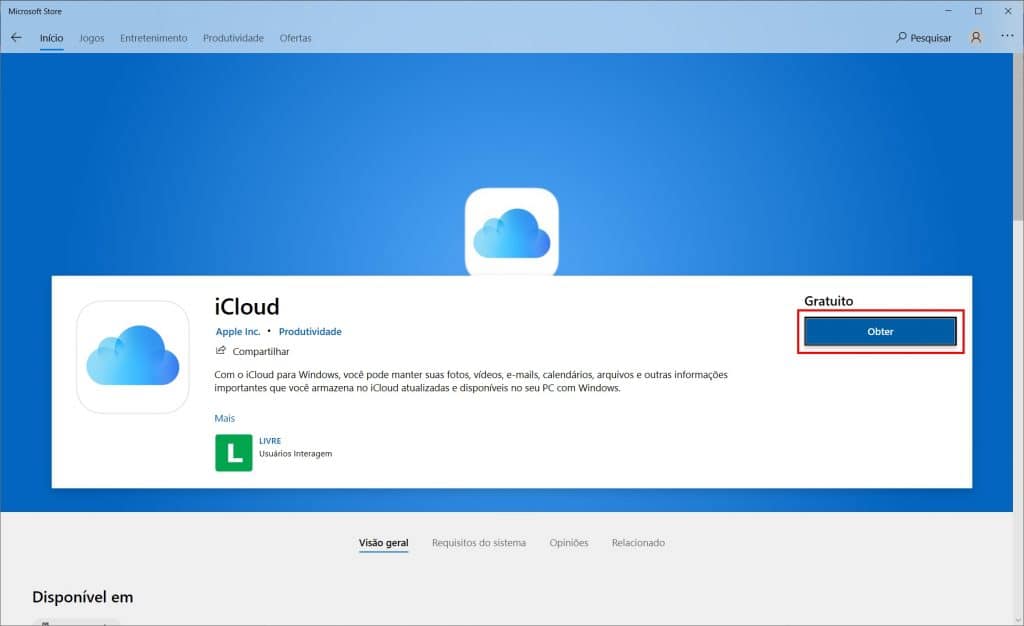The width and height of the screenshot is (1024, 626).
Task: Maximize the Microsoft Store window
Action: point(978,11)
